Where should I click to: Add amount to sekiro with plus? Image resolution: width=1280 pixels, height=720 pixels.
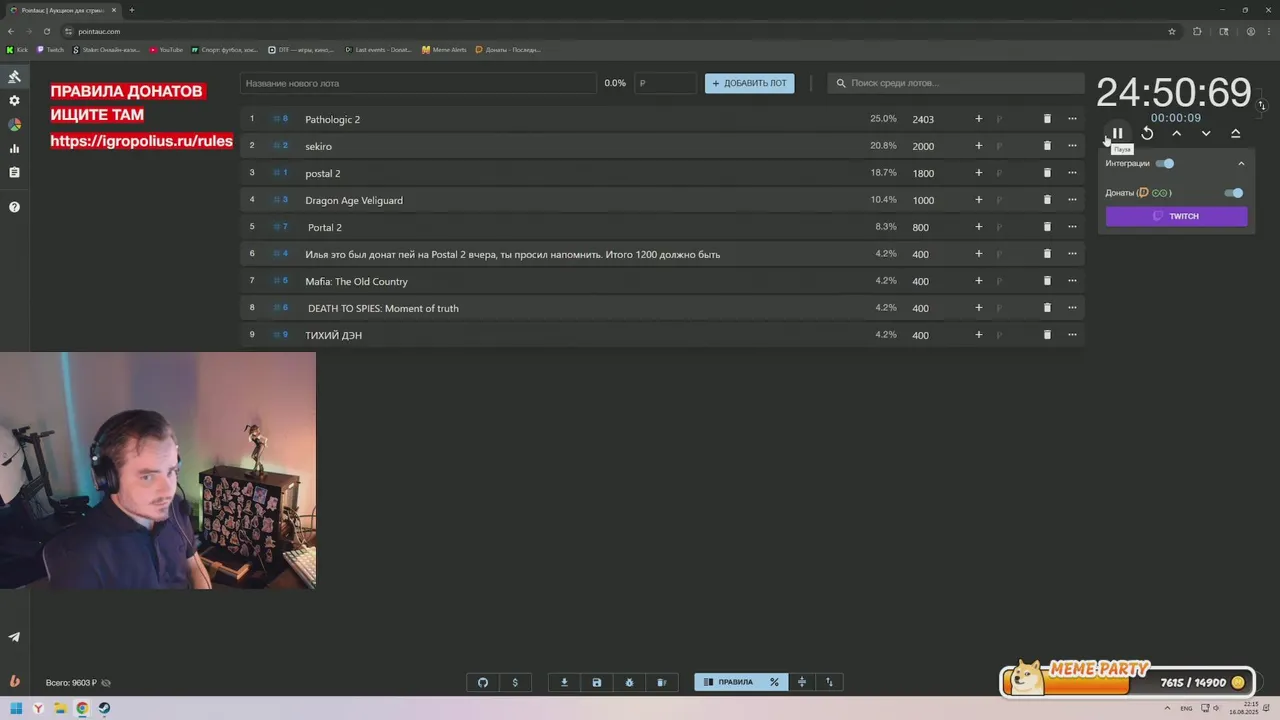point(979,146)
